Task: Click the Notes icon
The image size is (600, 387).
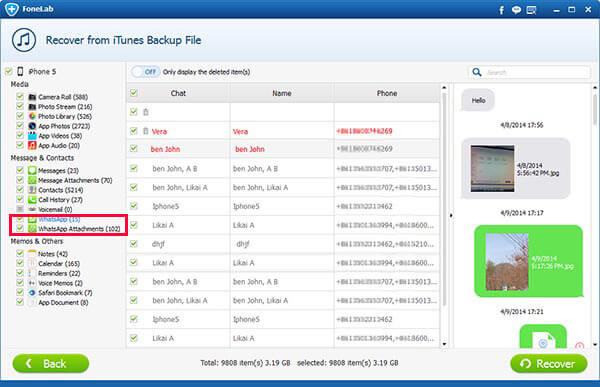Action: (x=32, y=253)
